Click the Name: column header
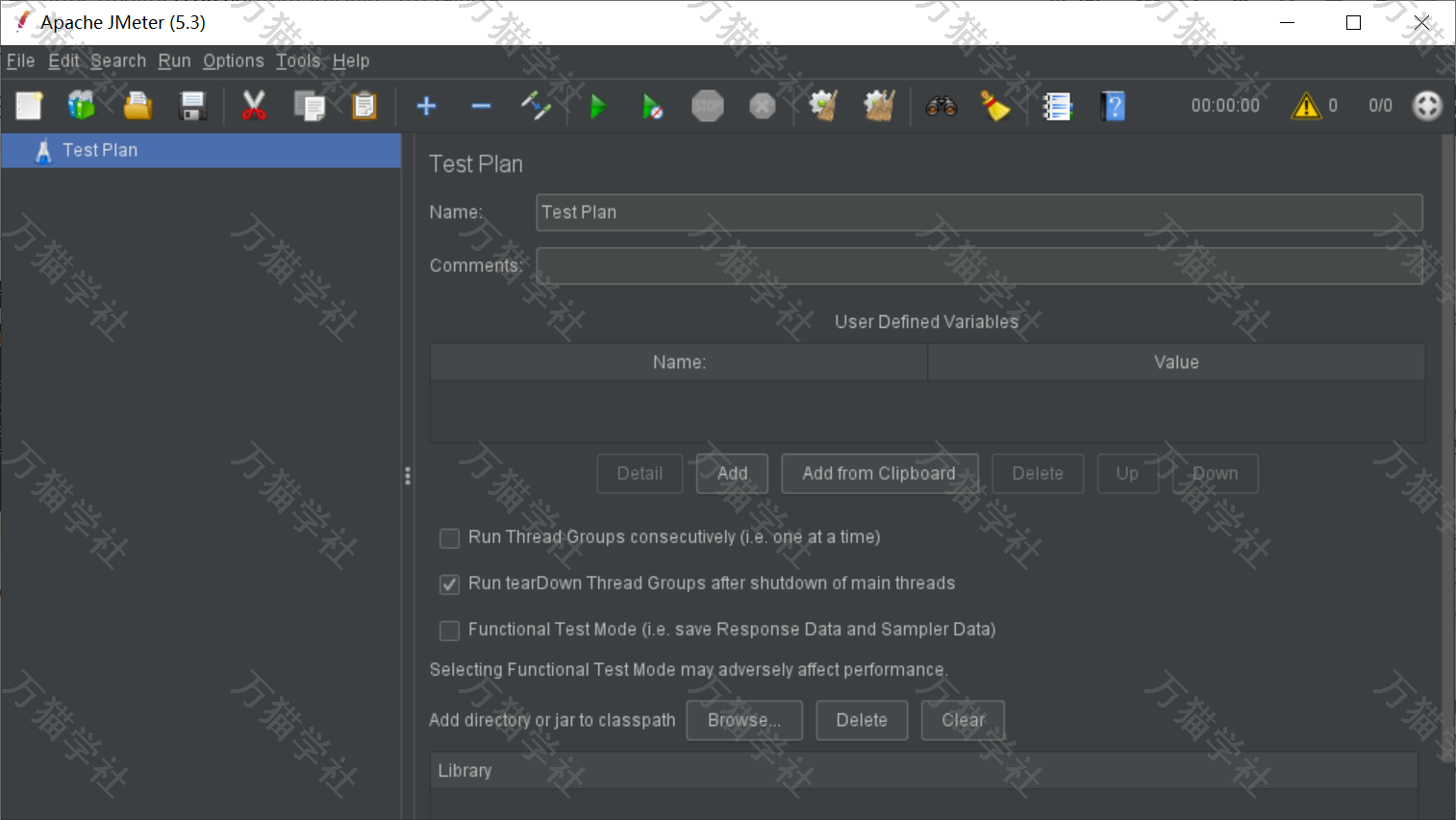1456x820 pixels. point(679,362)
